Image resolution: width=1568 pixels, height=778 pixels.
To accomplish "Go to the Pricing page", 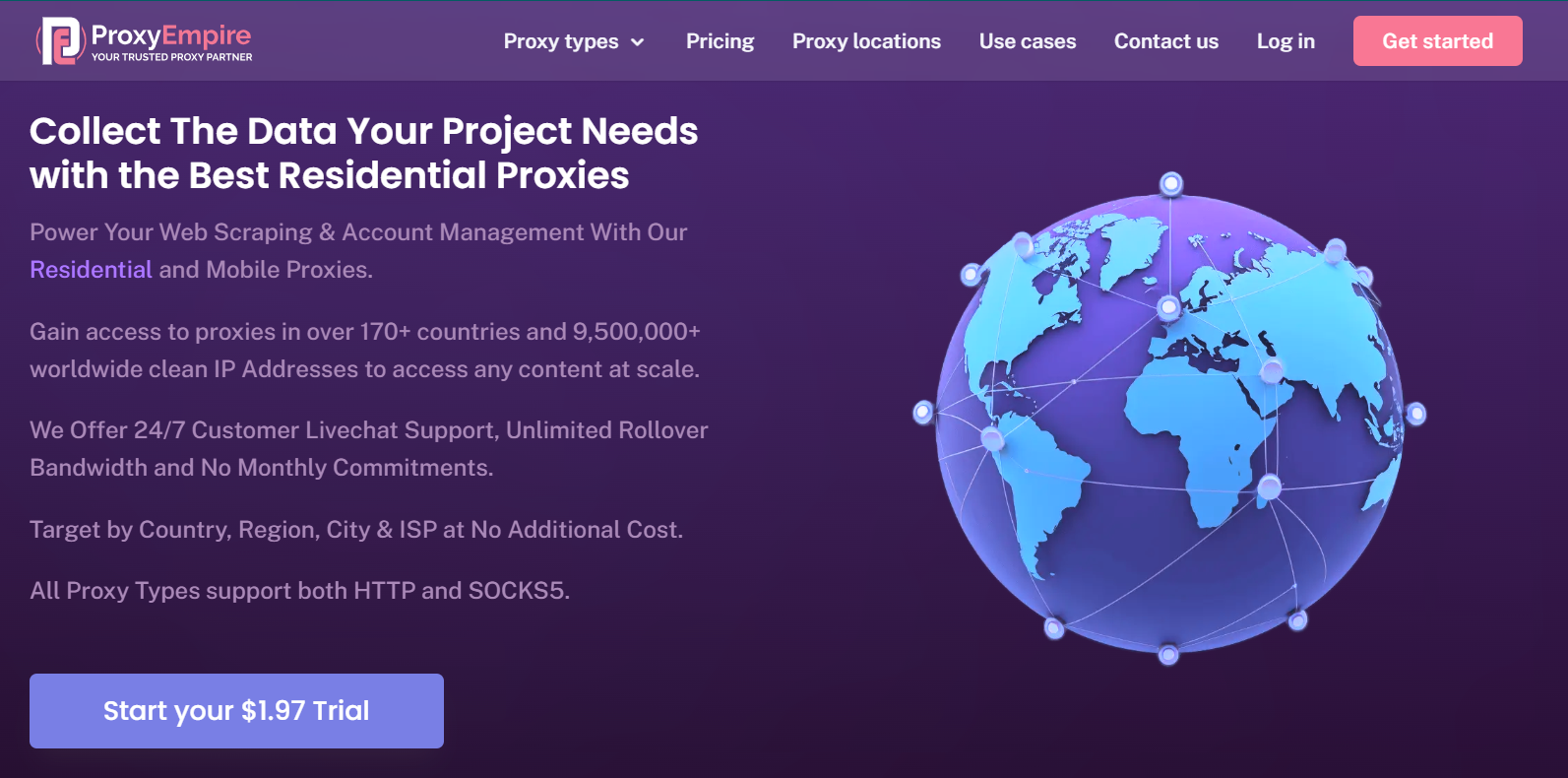I will [x=720, y=41].
